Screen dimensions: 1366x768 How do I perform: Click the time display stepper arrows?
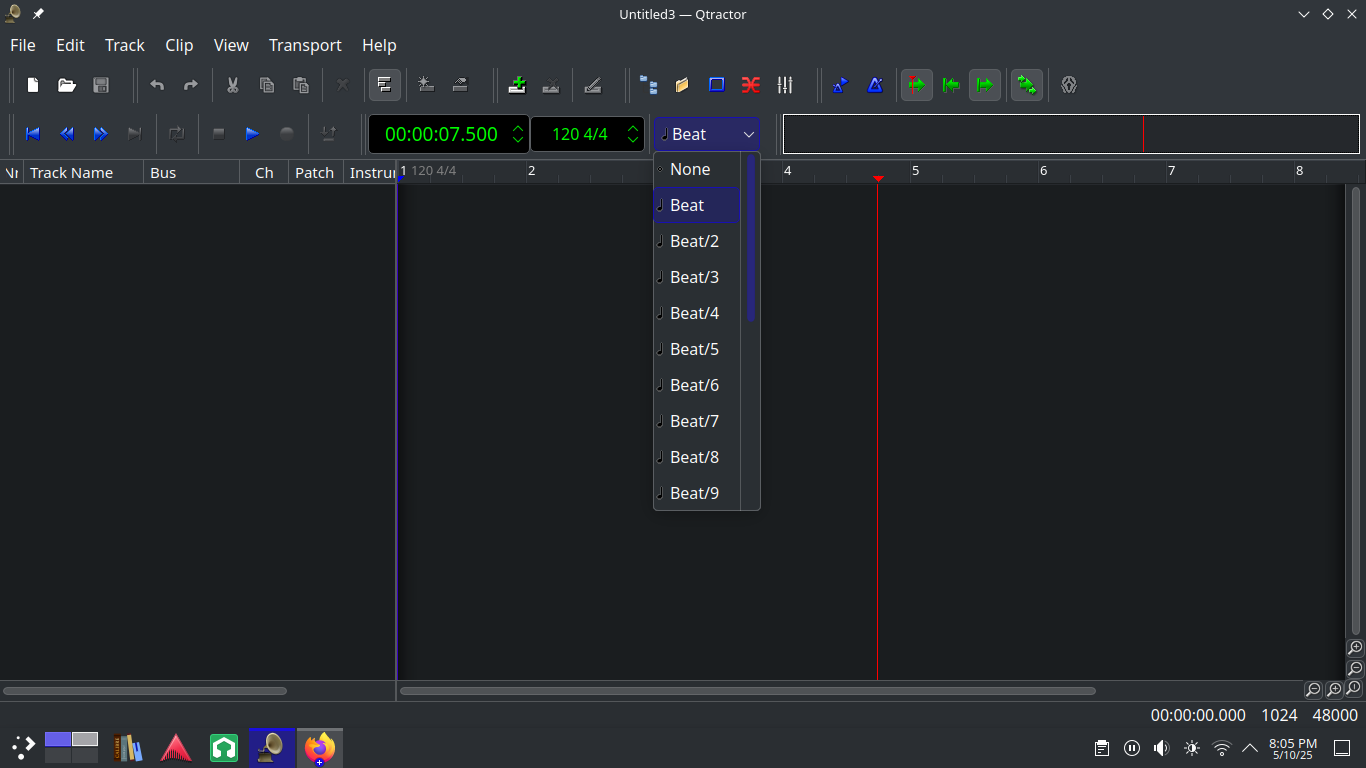pyautogui.click(x=518, y=134)
